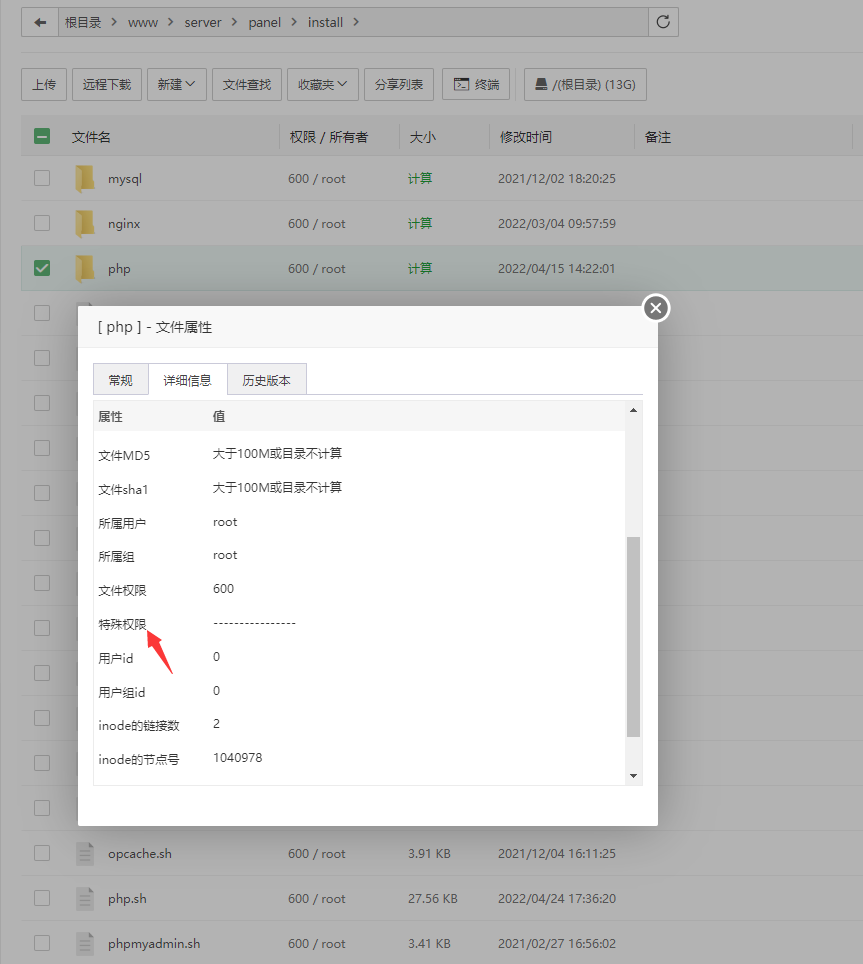This screenshot has height=964, width=863.
Task: Click the 文件MD5 property label
Action: 124,456
